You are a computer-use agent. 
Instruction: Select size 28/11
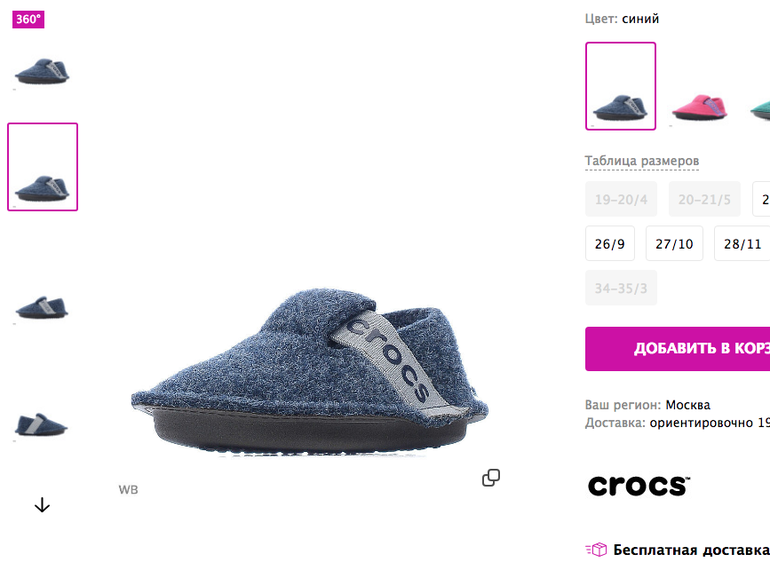click(x=742, y=244)
